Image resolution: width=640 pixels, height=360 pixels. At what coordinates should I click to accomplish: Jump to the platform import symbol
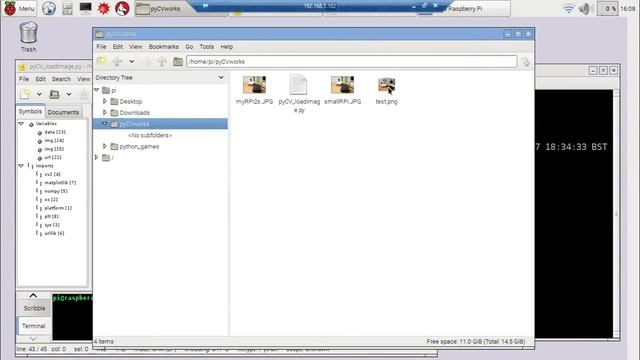click(58, 208)
